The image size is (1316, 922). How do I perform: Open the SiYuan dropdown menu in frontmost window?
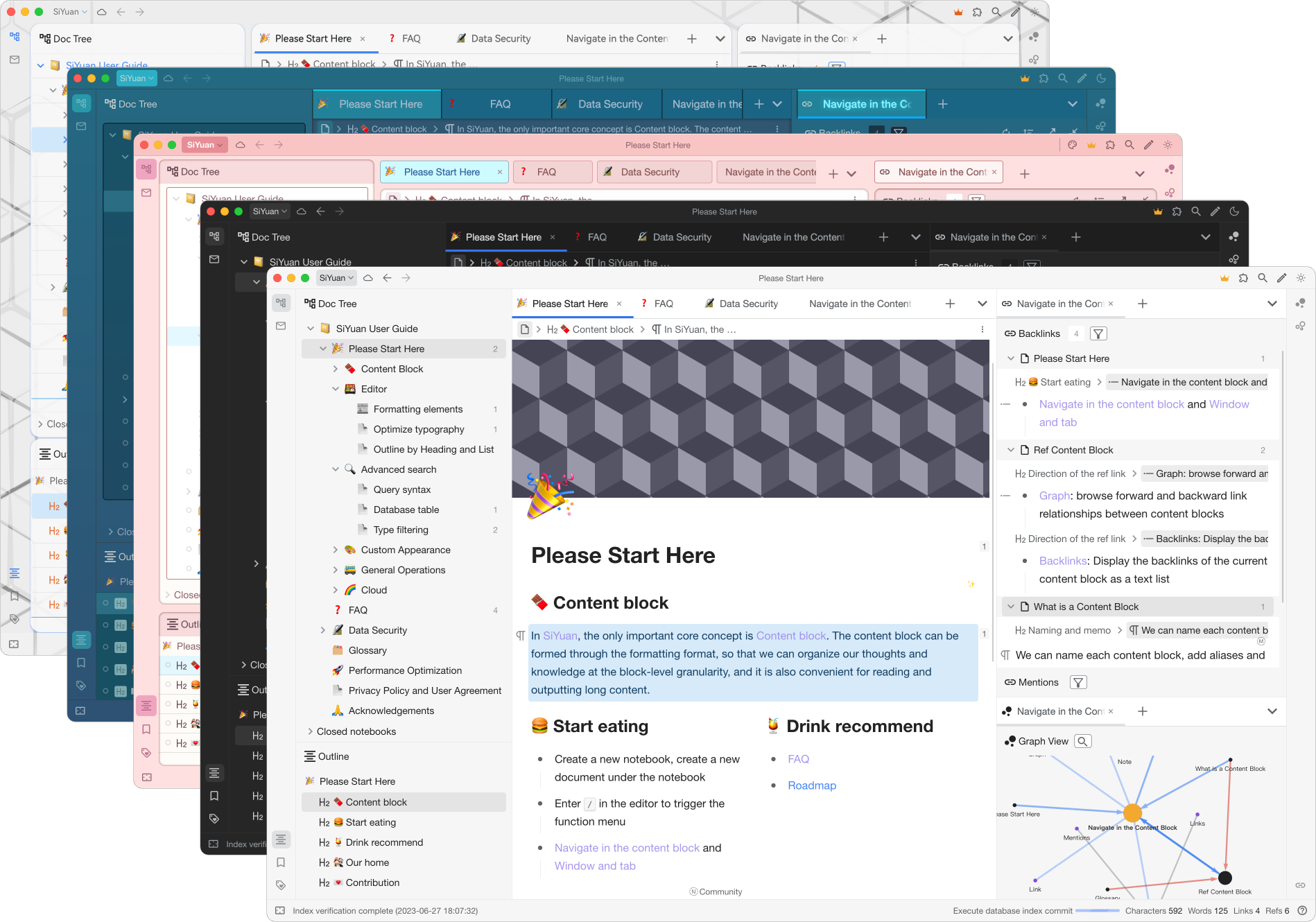click(337, 278)
